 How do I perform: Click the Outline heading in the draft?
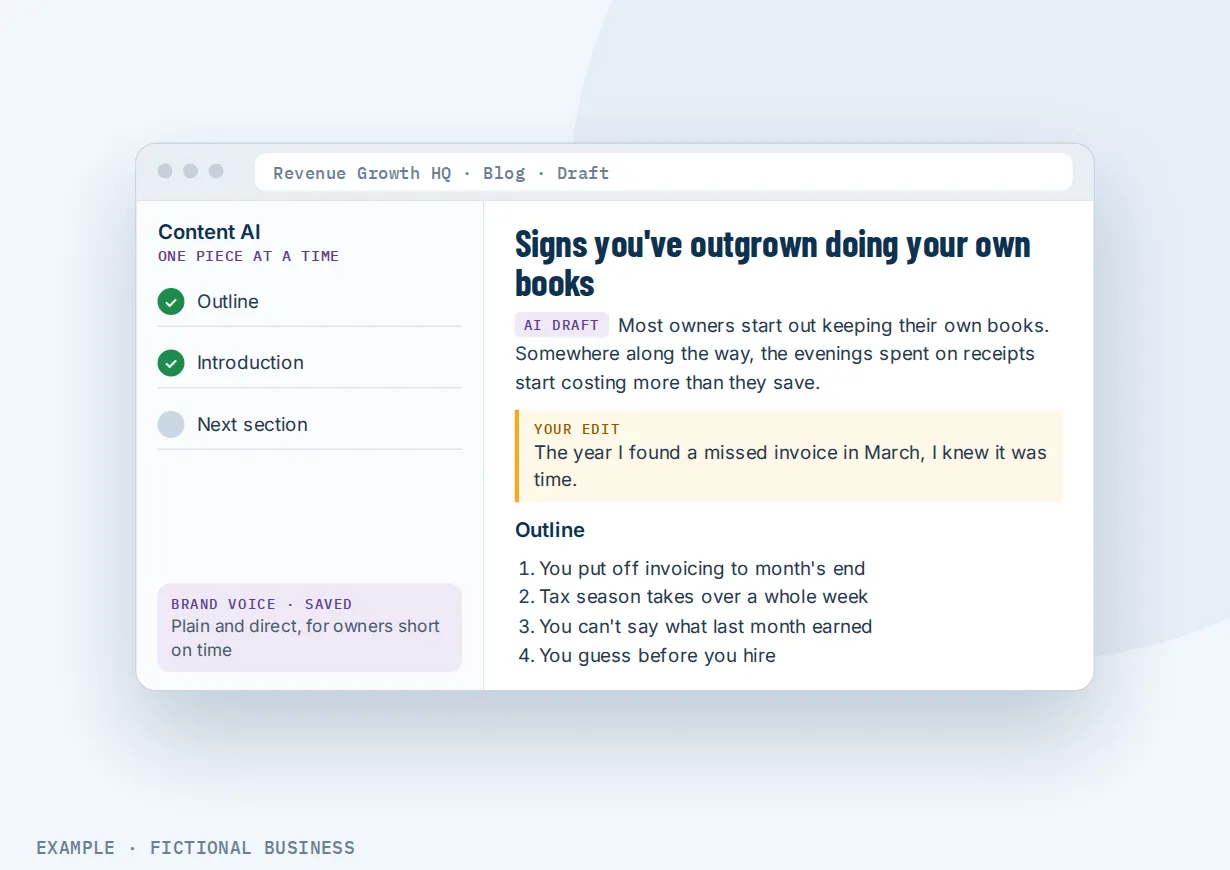[x=550, y=530]
